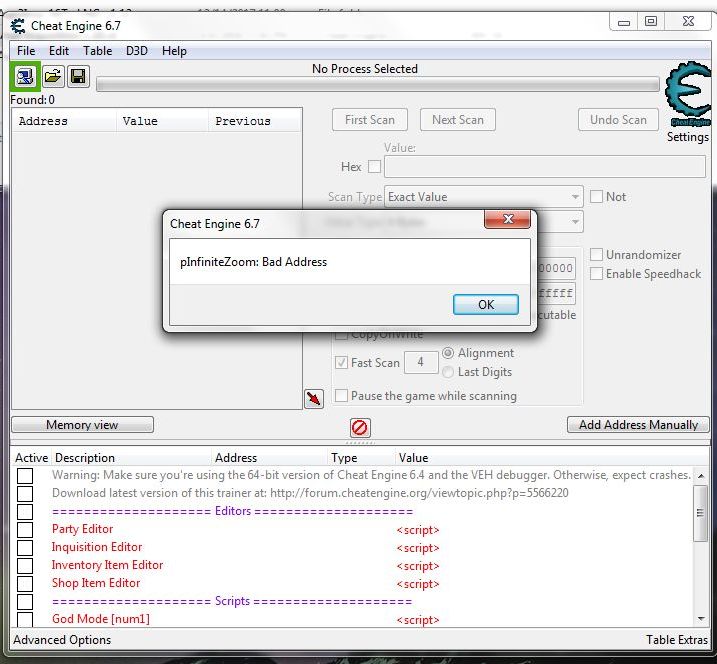Open the Table menu

[97, 51]
